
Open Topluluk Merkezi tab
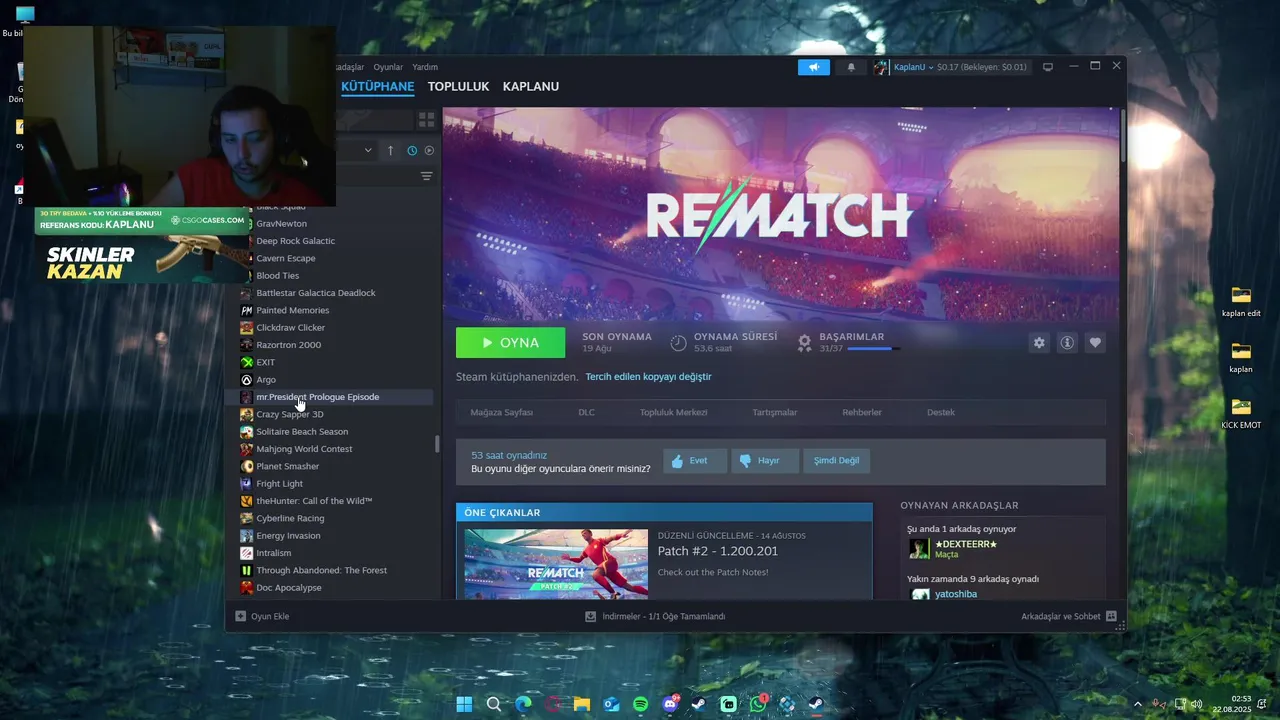(x=673, y=412)
